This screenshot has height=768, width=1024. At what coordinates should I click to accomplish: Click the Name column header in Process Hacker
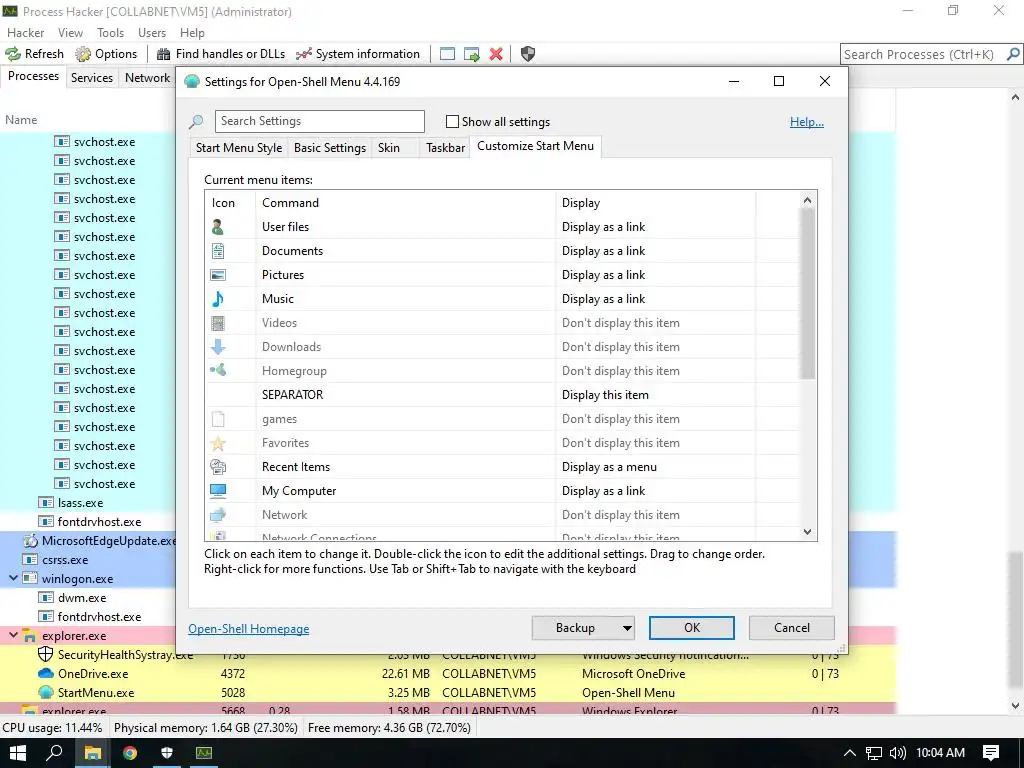tap(22, 120)
